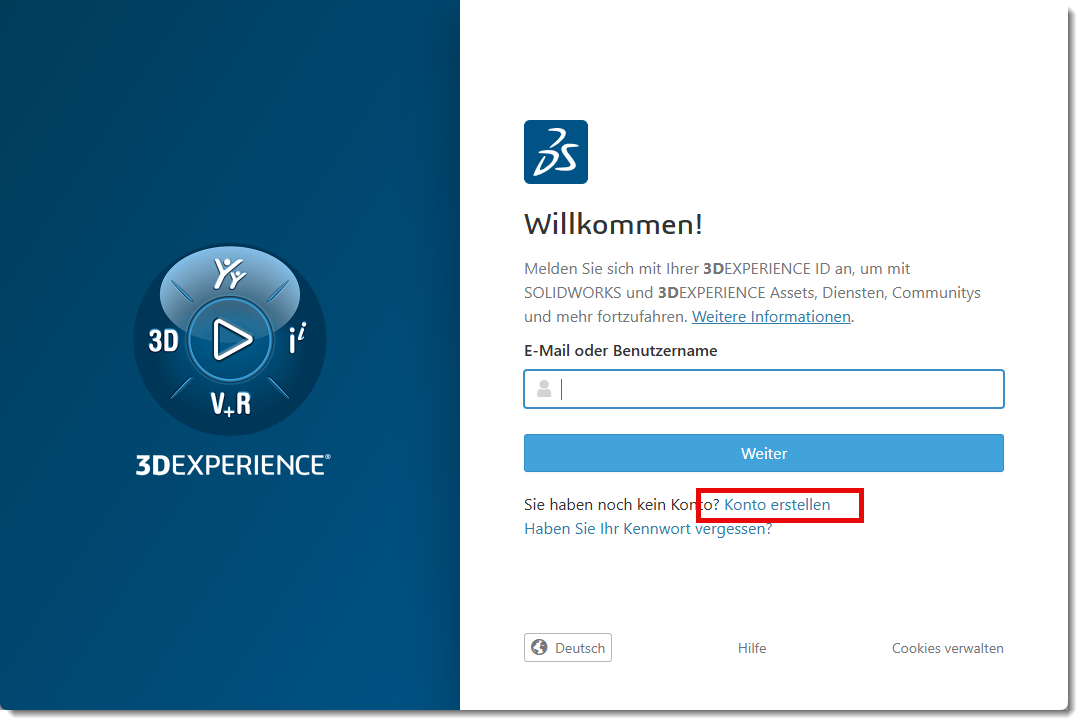The height and width of the screenshot is (725, 1083).
Task: Click the Willkommen! heading
Action: [613, 225]
